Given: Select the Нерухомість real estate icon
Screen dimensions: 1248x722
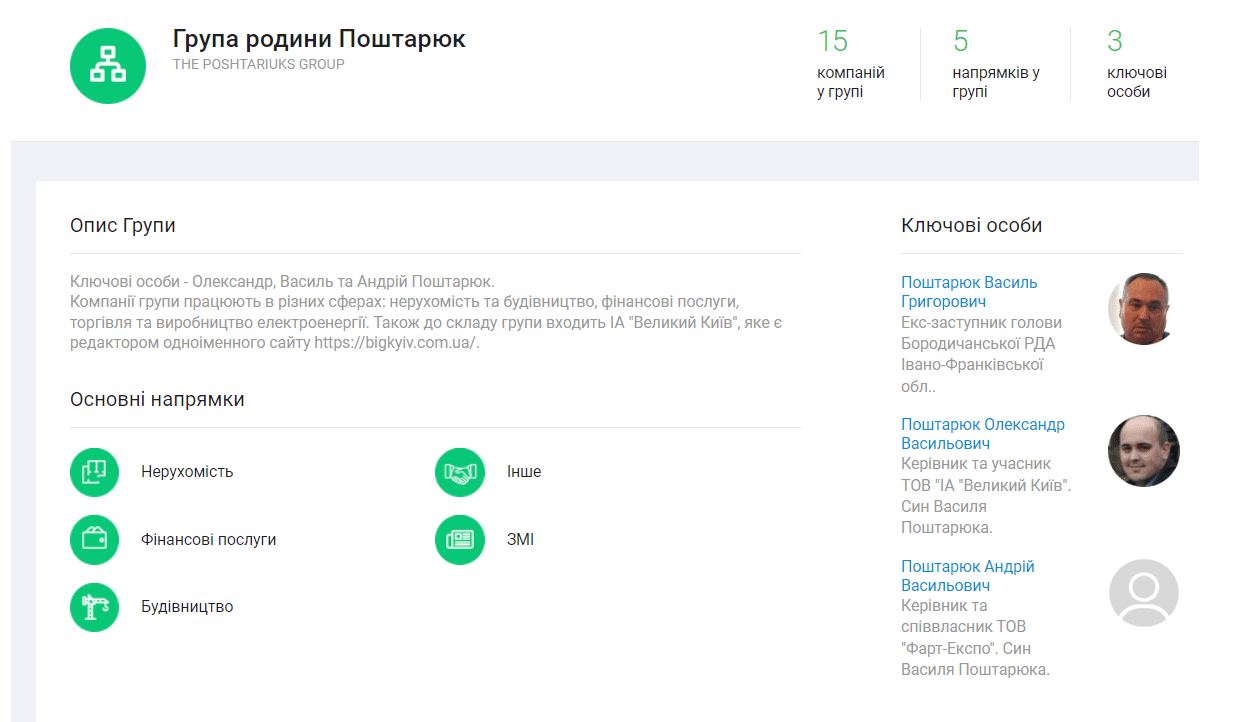Looking at the screenshot, I should pyautogui.click(x=94, y=472).
